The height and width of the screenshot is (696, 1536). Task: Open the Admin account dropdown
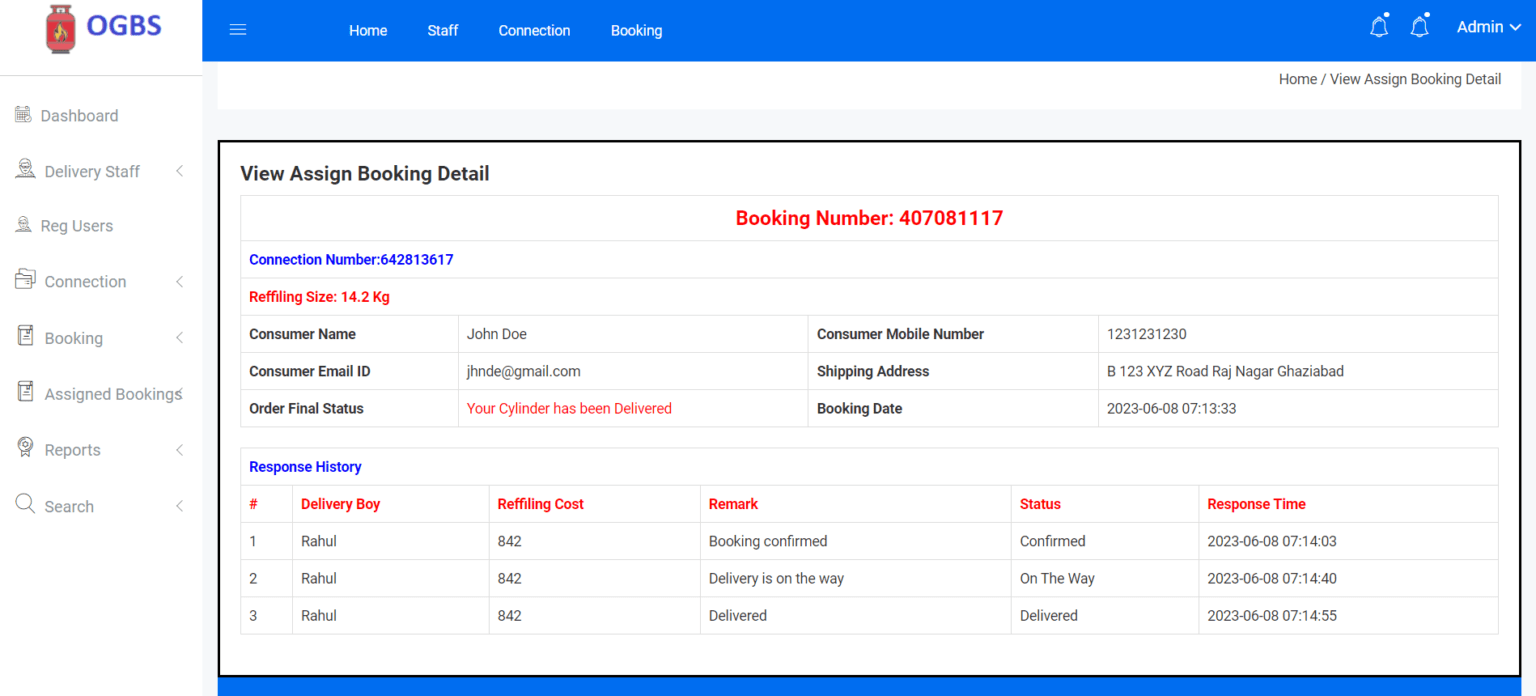tap(1488, 28)
